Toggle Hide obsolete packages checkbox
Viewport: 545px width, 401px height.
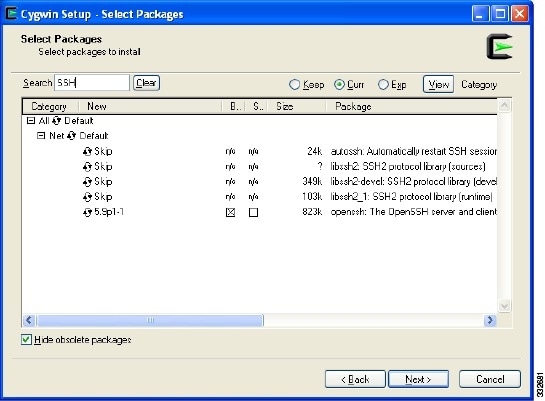click(26, 339)
